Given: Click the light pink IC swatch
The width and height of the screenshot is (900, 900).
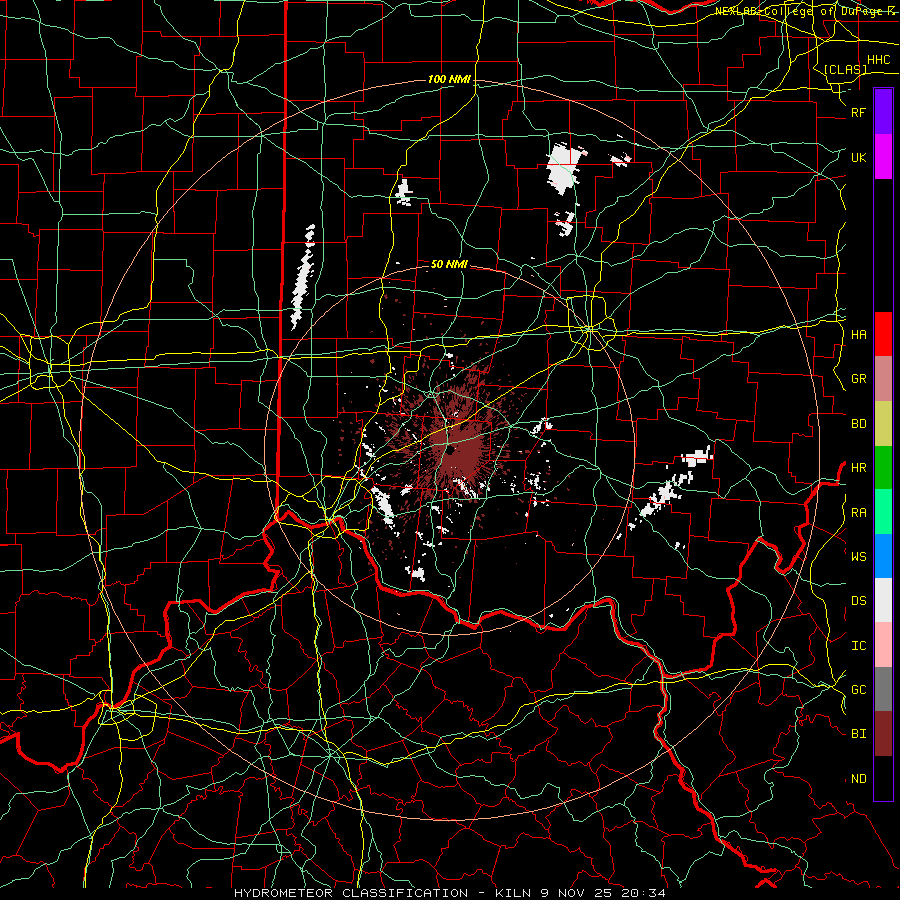Looking at the screenshot, I should [x=883, y=645].
